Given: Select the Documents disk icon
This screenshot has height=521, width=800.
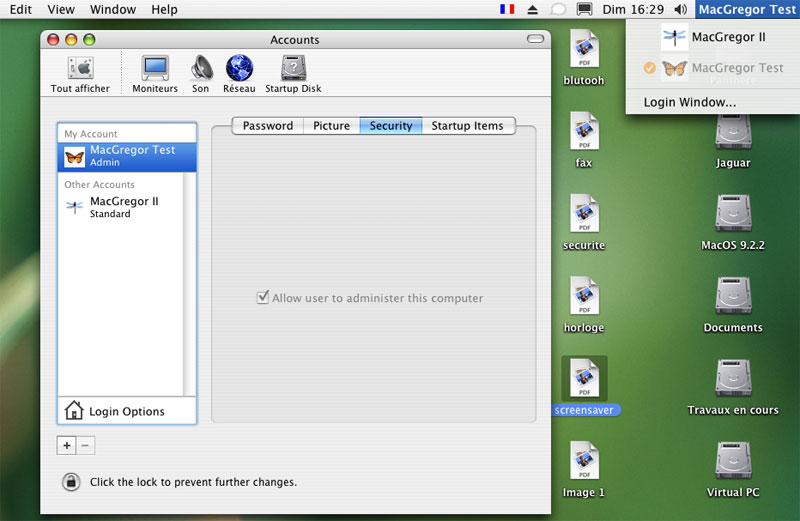Looking at the screenshot, I should pos(733,295).
